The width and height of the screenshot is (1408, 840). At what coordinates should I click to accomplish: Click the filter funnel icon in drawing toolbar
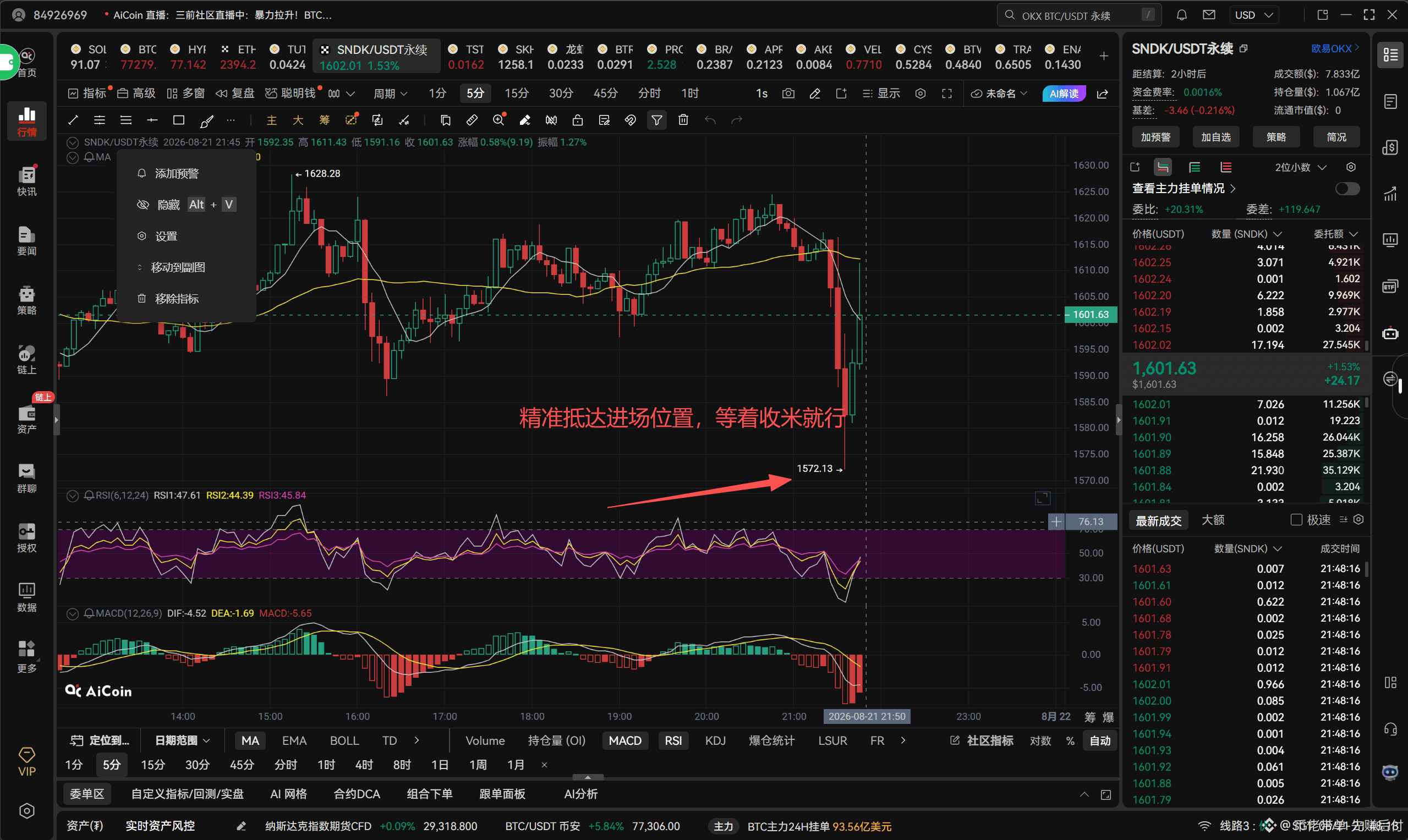click(657, 120)
